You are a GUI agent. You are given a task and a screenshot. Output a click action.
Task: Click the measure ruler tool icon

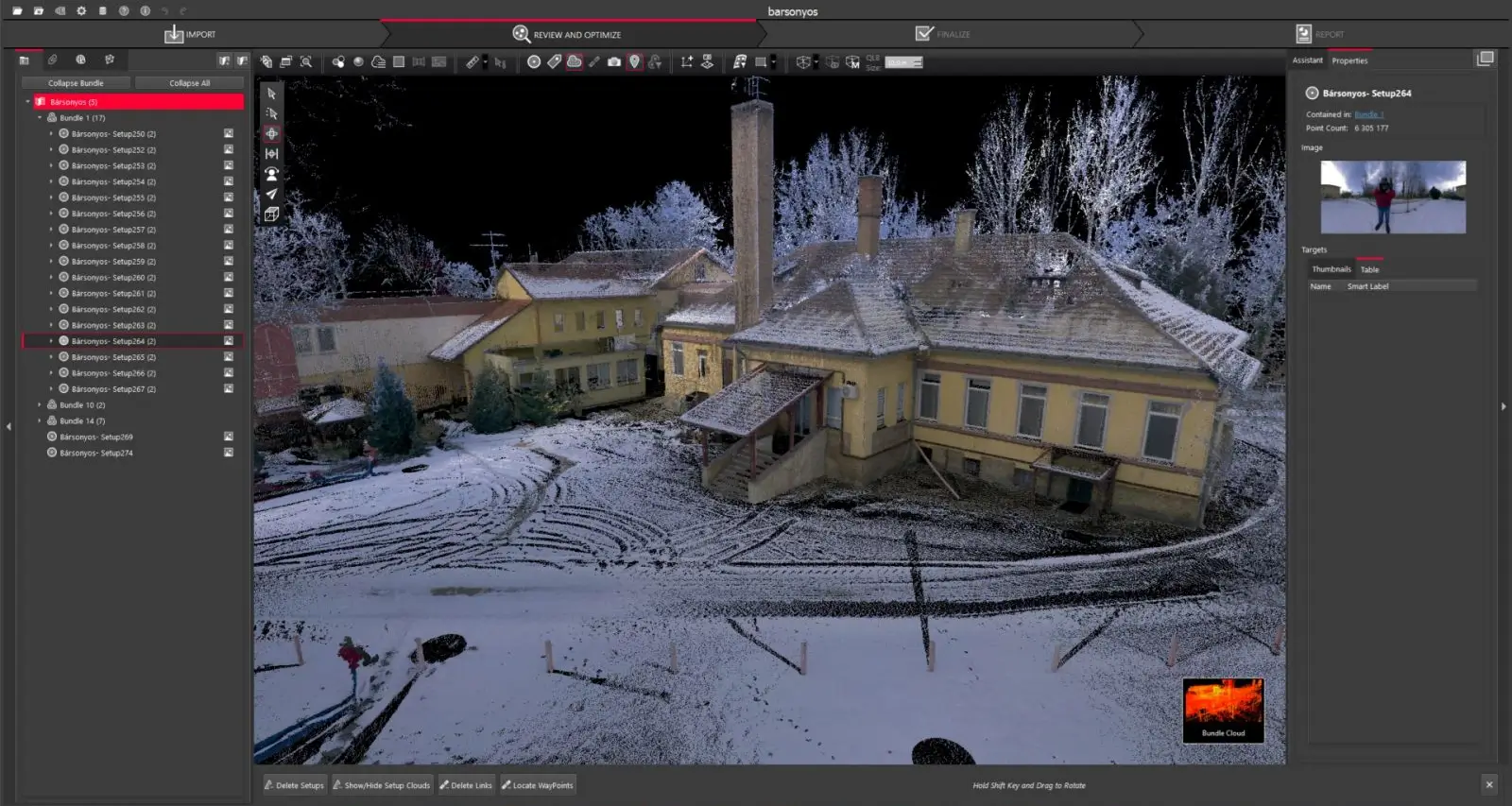[472, 62]
